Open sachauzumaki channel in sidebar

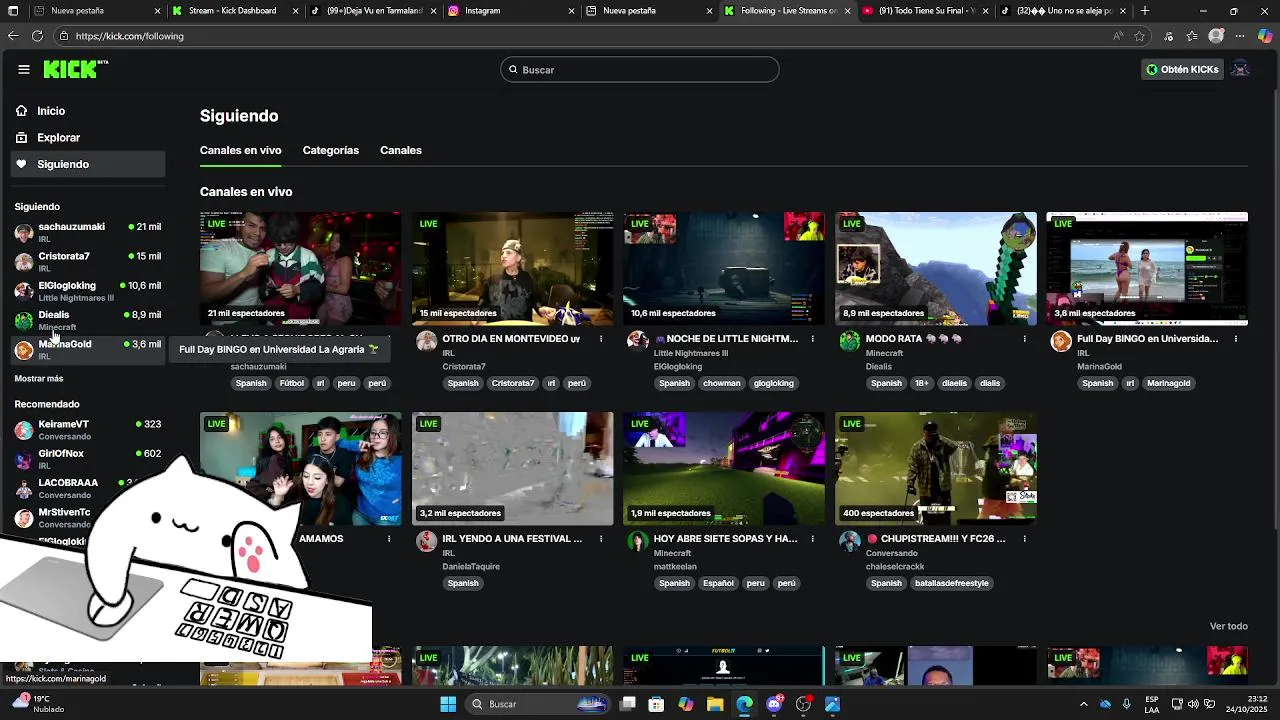88,232
